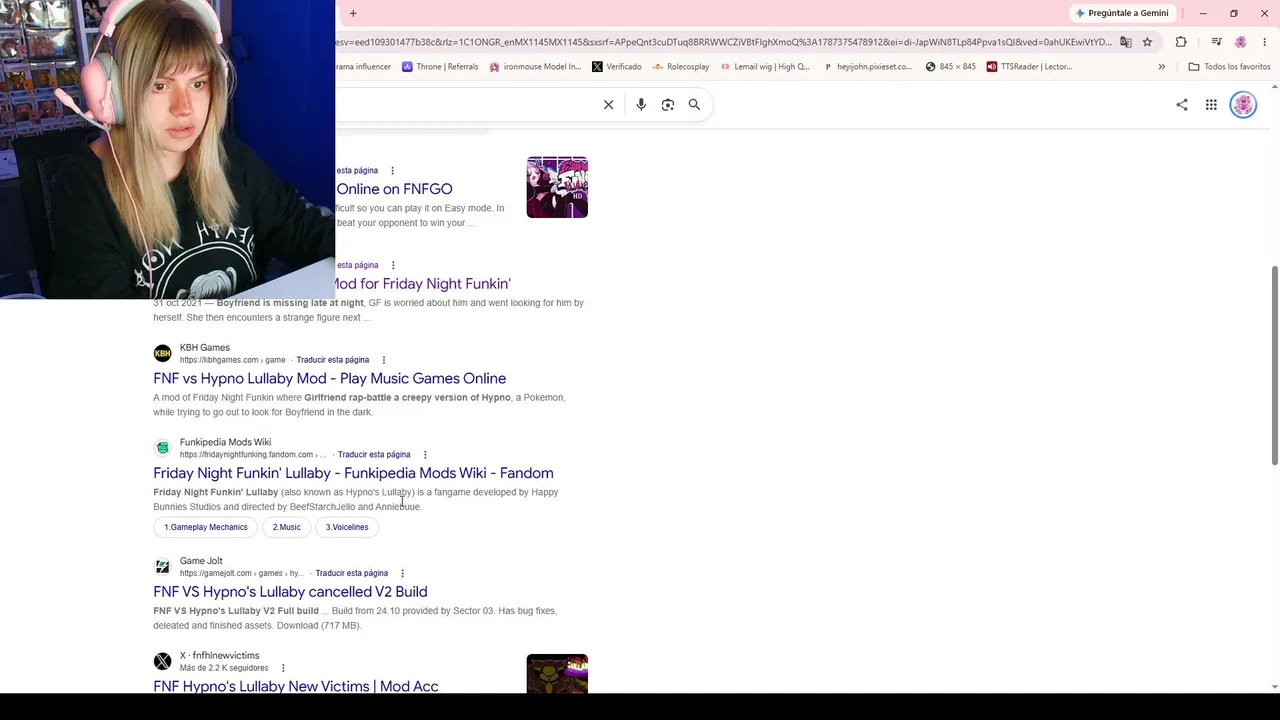
Task: Open the Lemail wig bookmark
Action: click(x=765, y=67)
